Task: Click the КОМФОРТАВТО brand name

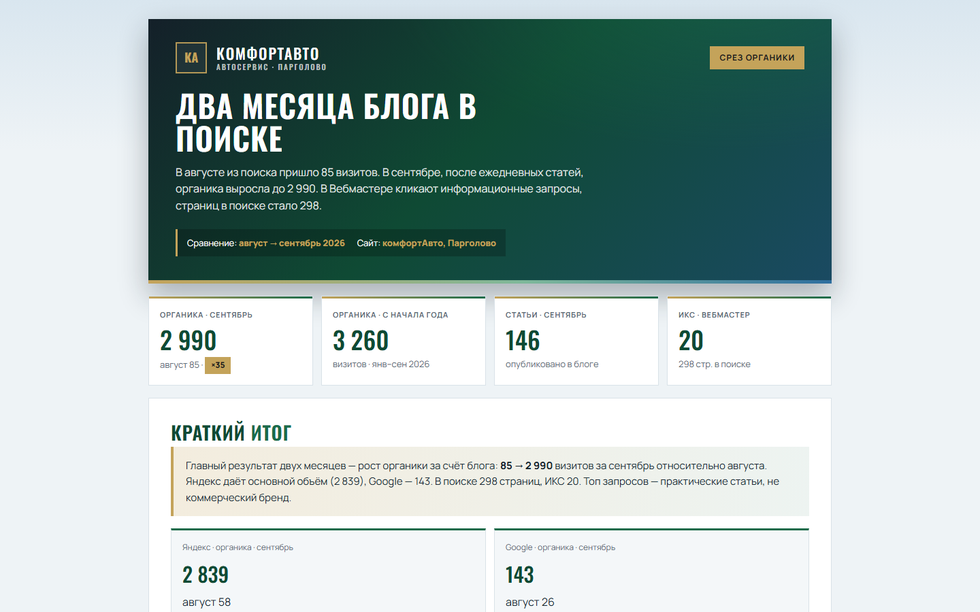Action: [268, 54]
